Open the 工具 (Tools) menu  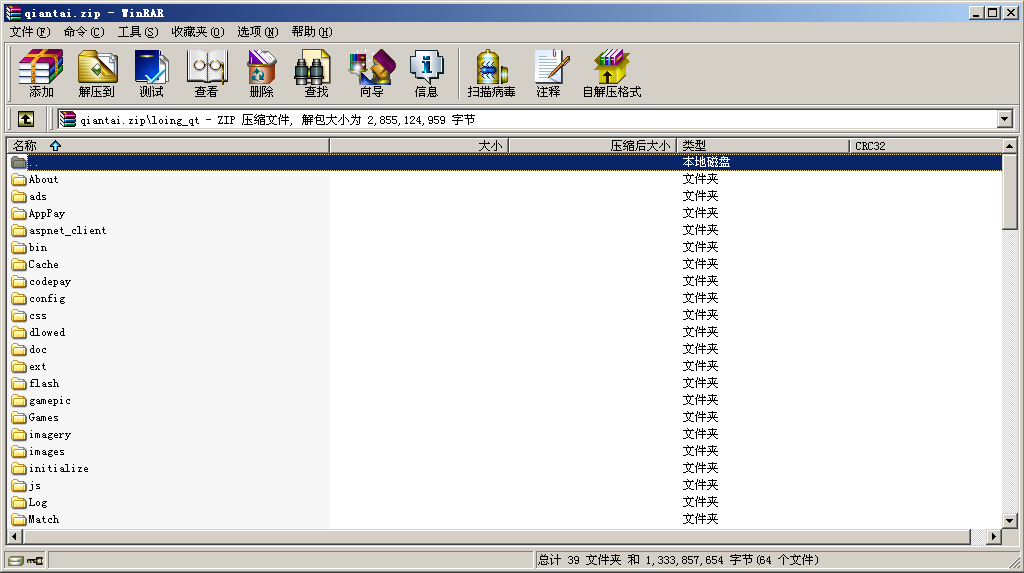[138, 32]
